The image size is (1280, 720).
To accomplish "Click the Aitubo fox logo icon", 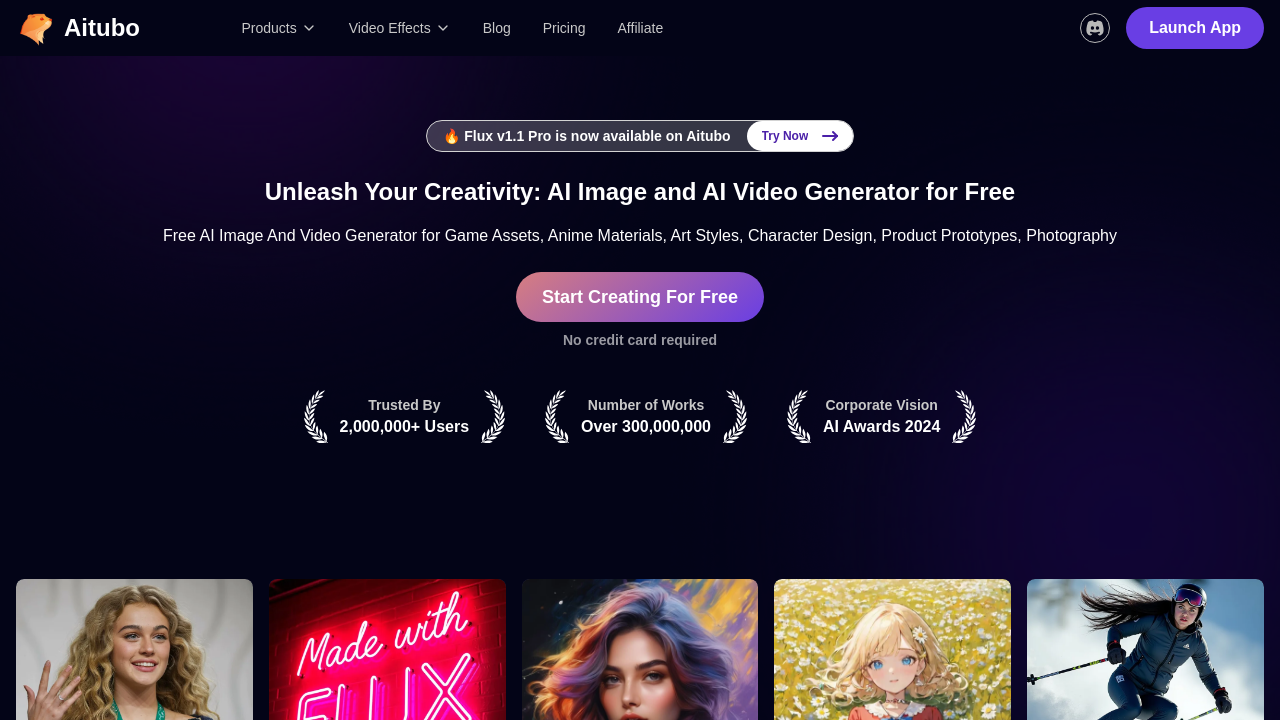I will (36, 28).
